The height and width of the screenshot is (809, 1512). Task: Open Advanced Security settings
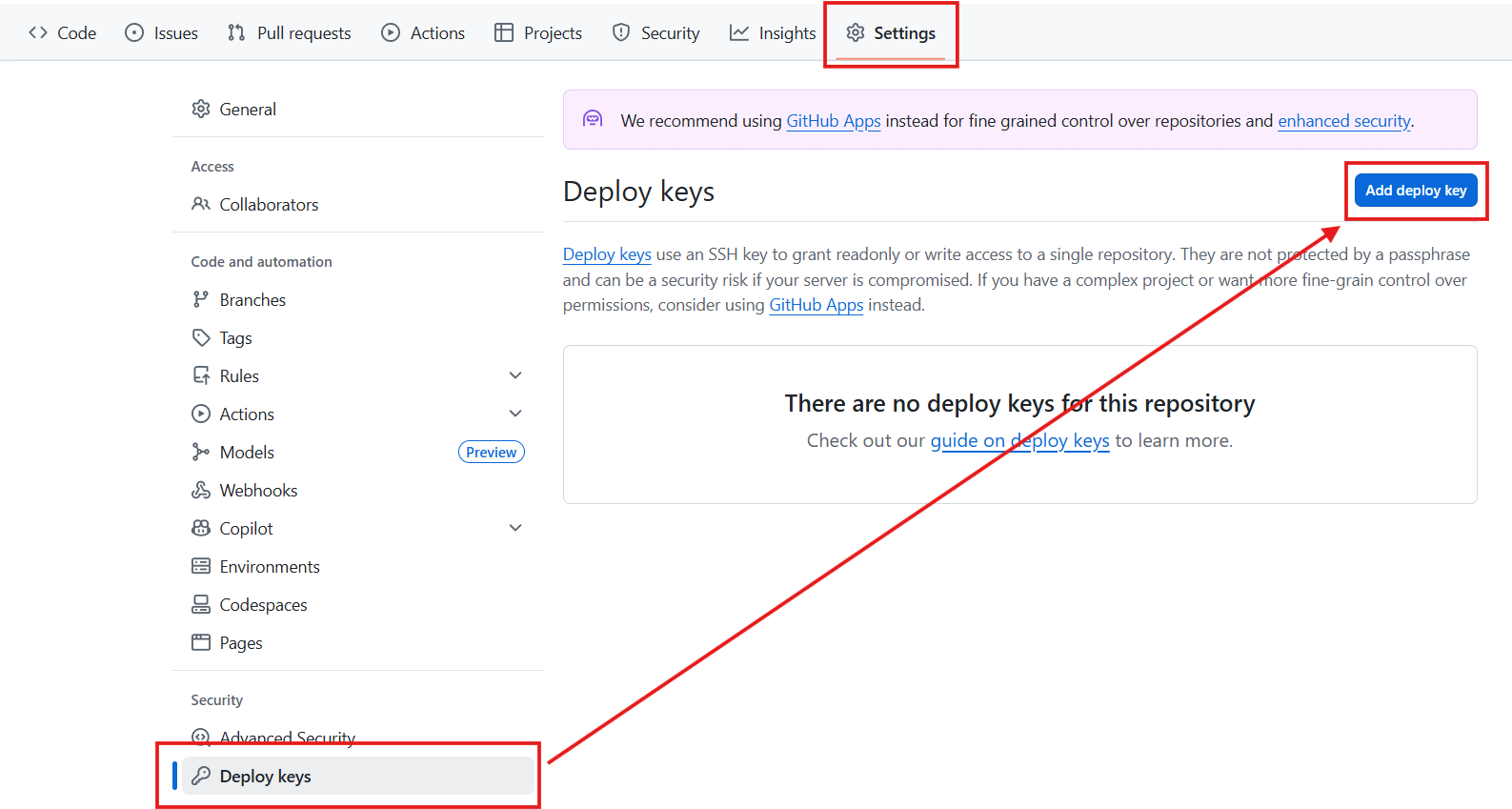tap(358, 738)
